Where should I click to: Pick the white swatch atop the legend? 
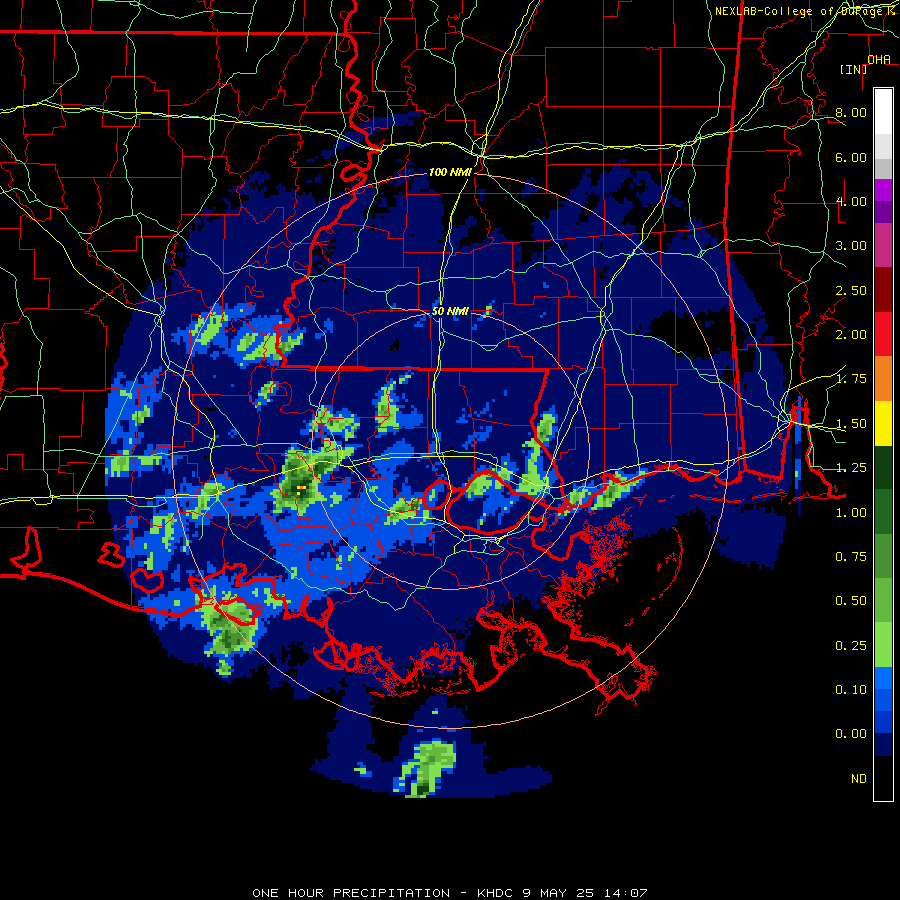click(x=883, y=112)
